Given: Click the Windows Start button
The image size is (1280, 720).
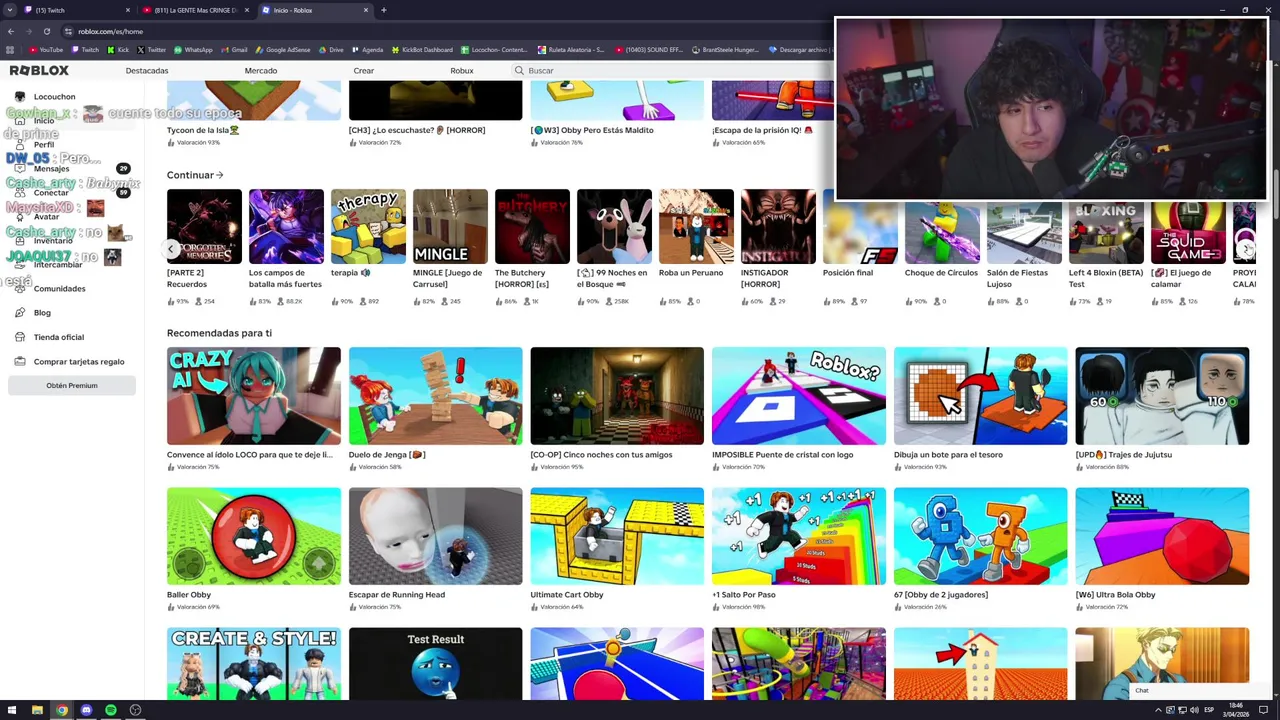Looking at the screenshot, I should [x=11, y=710].
